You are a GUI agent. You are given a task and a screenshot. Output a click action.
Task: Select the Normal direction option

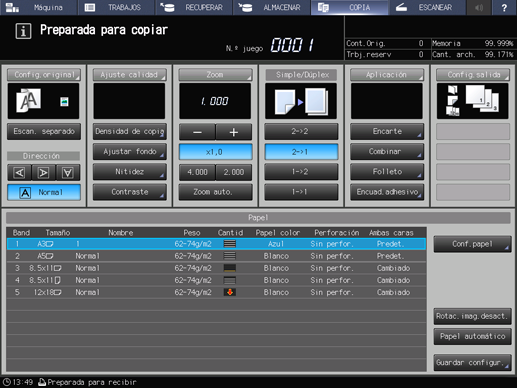(x=44, y=192)
